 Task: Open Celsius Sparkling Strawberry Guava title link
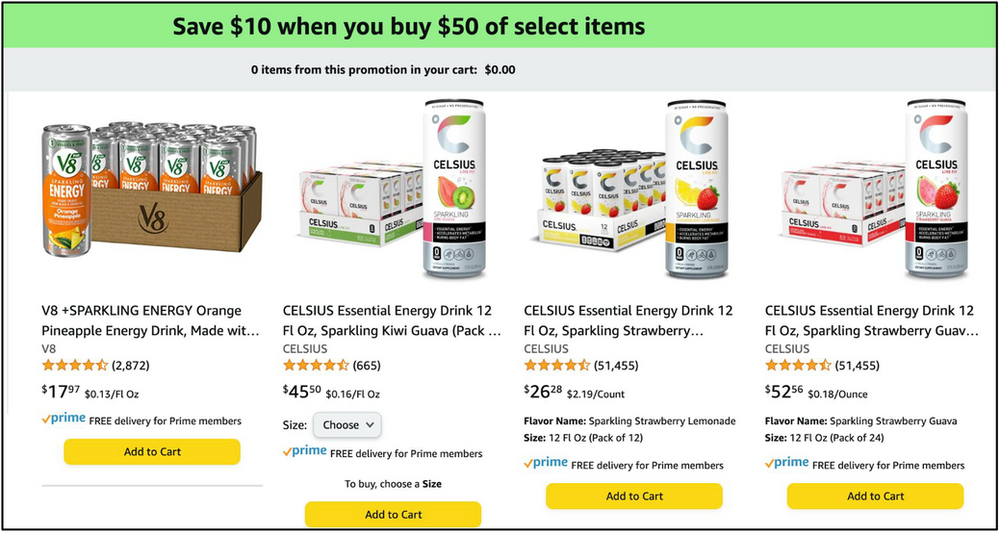click(871, 321)
